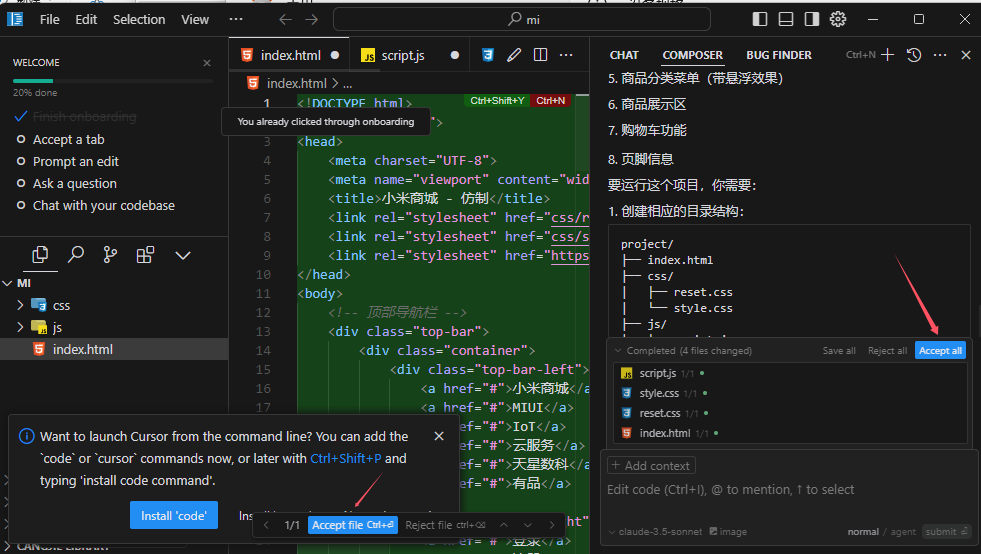Switch composer mode to normal
The image size is (981, 554).
click(863, 531)
